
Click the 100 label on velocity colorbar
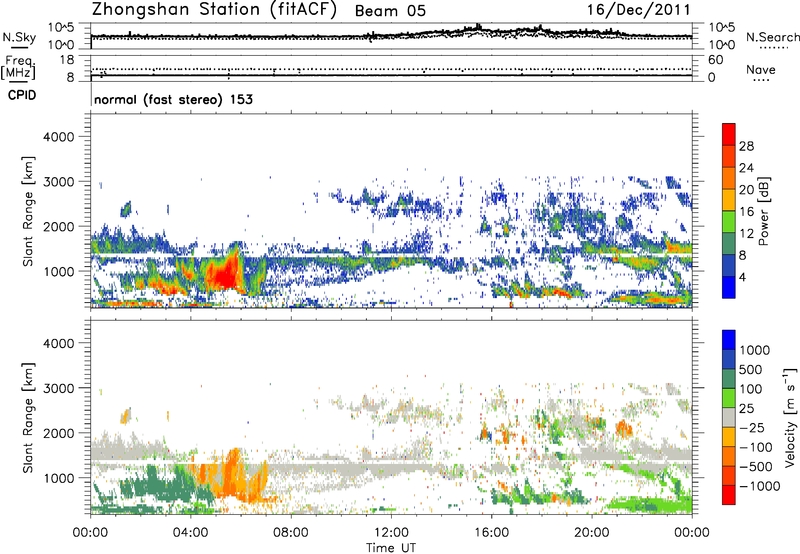[751, 389]
